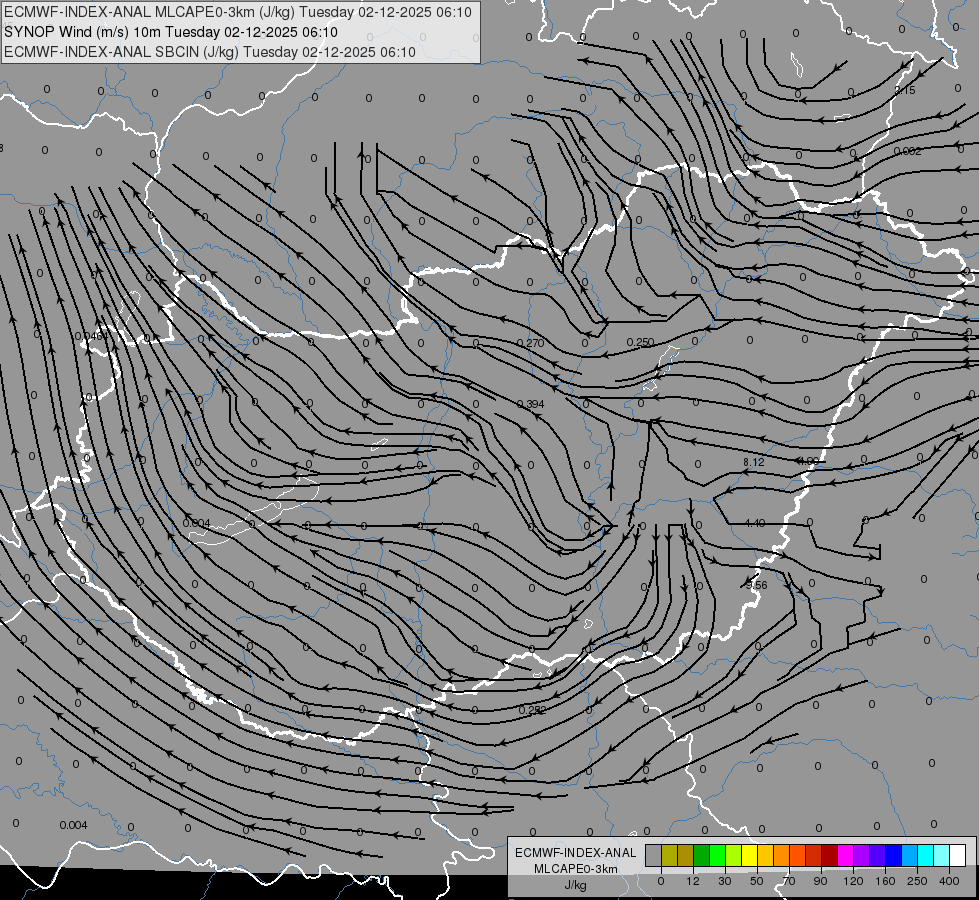
Task: Select the legend's 90 scale label
Action: coord(820,881)
